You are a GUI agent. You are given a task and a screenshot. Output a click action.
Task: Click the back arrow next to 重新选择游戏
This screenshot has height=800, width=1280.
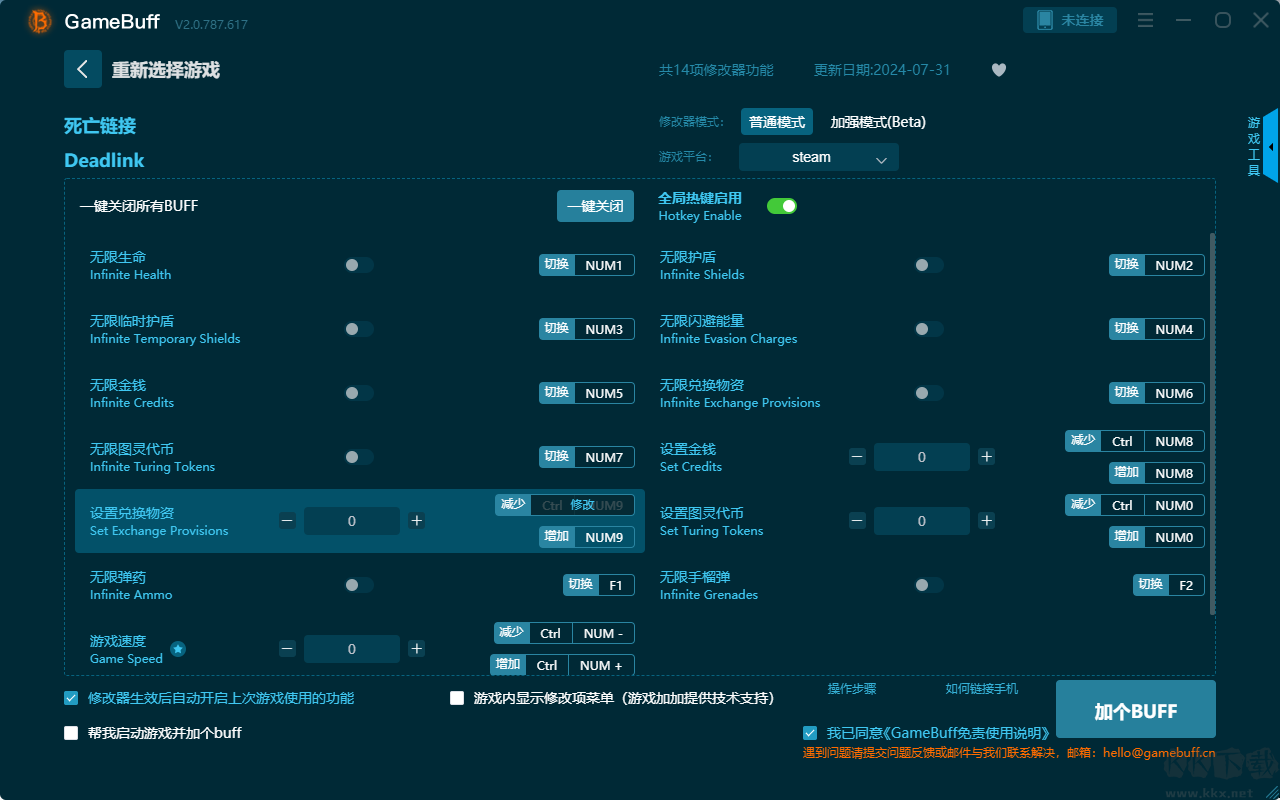tap(82, 69)
